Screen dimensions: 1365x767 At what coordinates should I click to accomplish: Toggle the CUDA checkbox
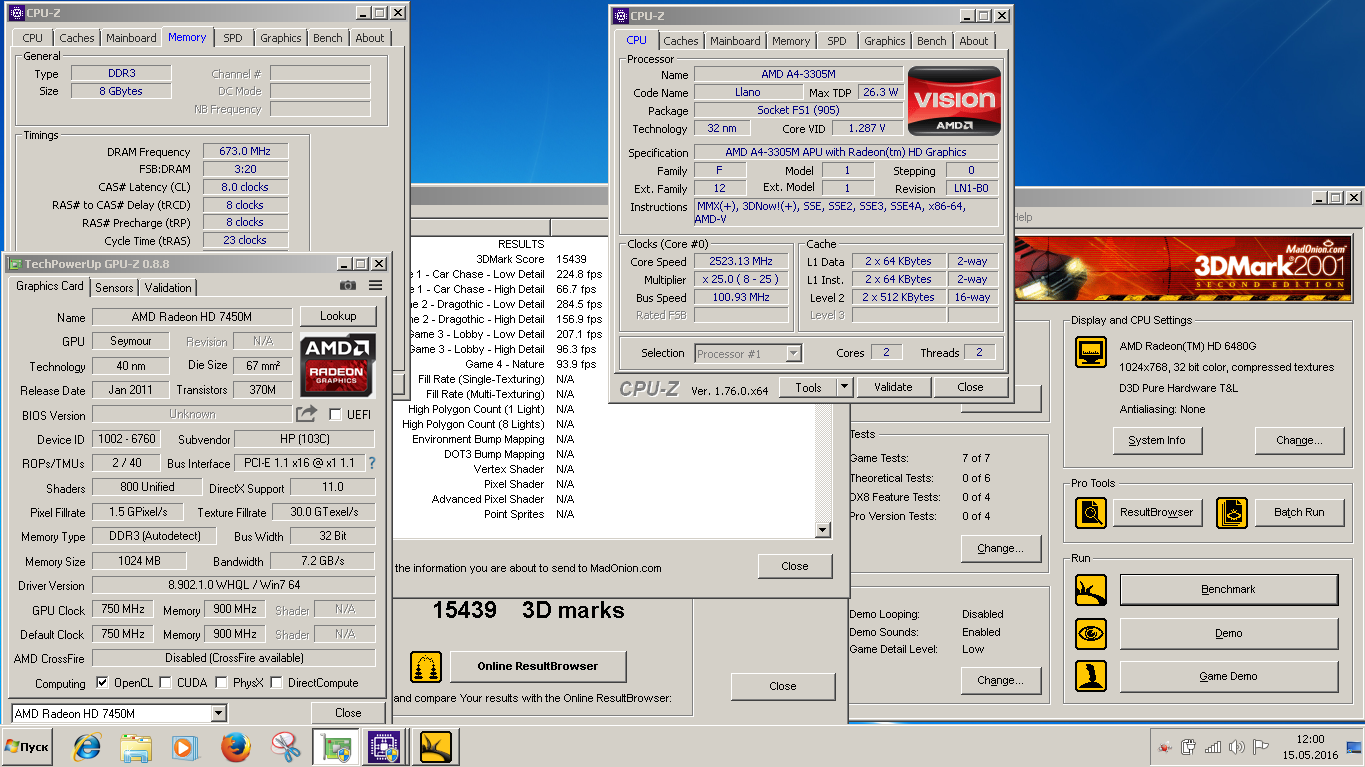tap(166, 683)
